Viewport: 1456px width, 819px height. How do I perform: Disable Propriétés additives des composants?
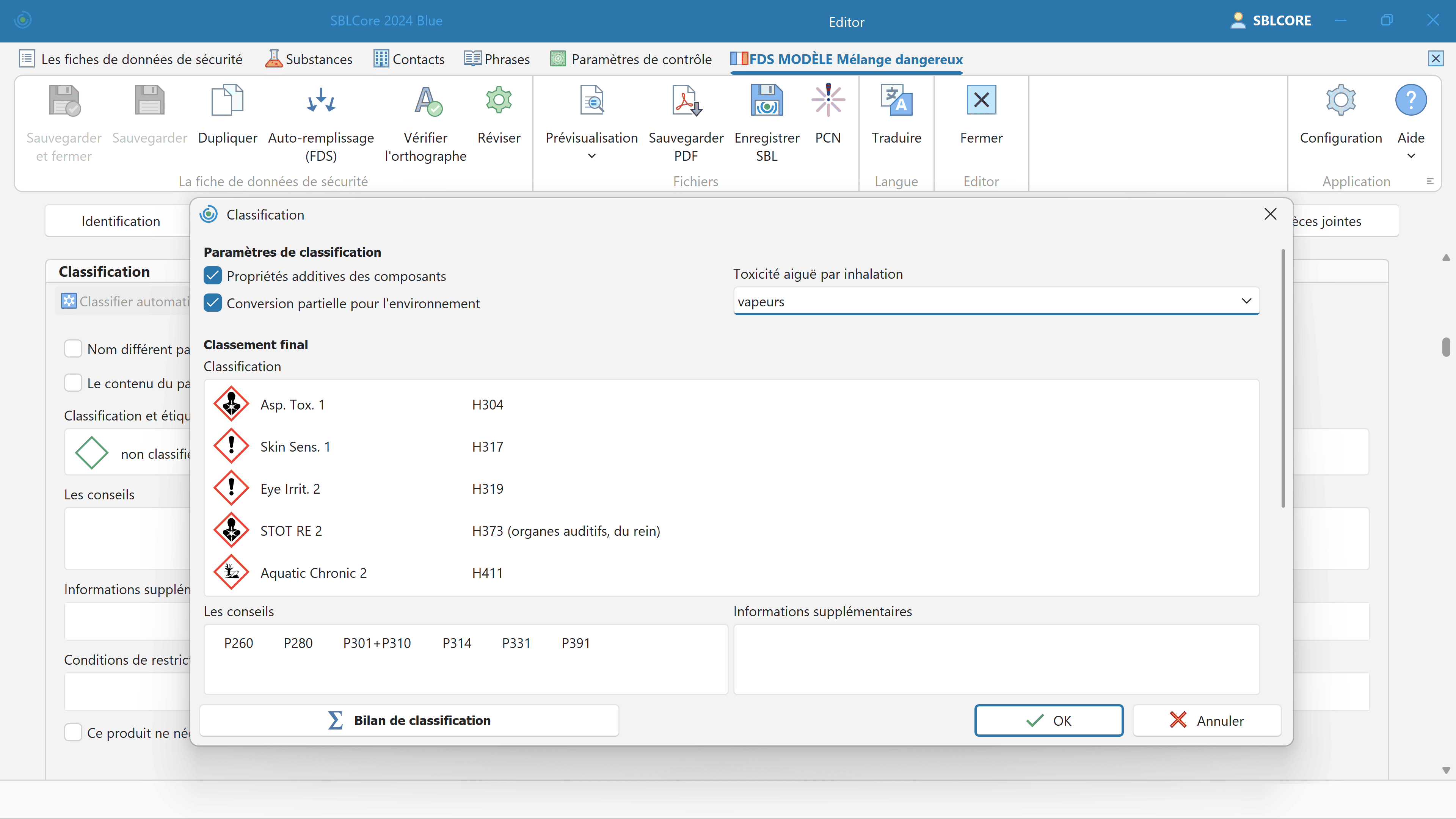(212, 276)
